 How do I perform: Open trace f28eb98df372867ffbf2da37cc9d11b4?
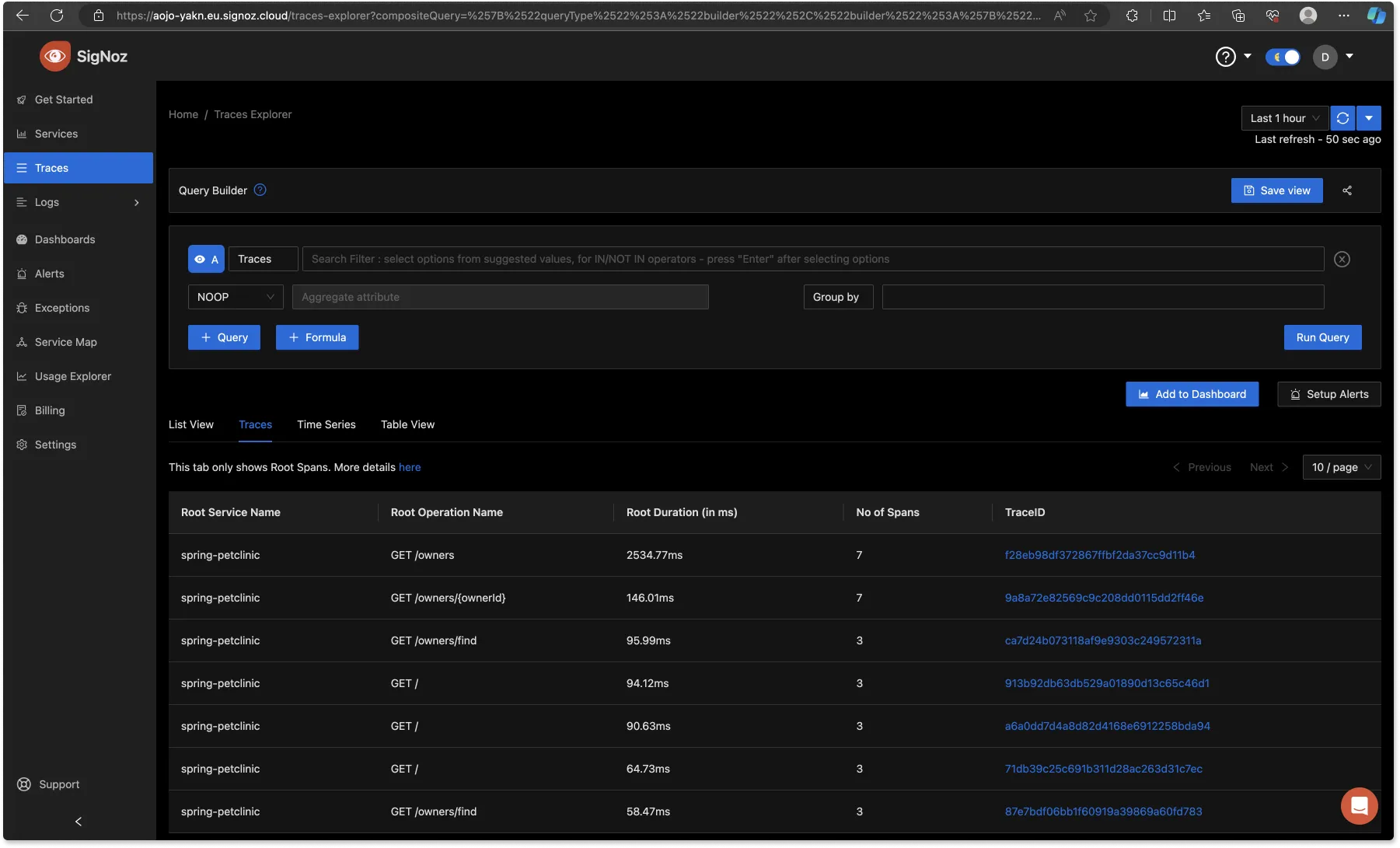[x=1100, y=555]
